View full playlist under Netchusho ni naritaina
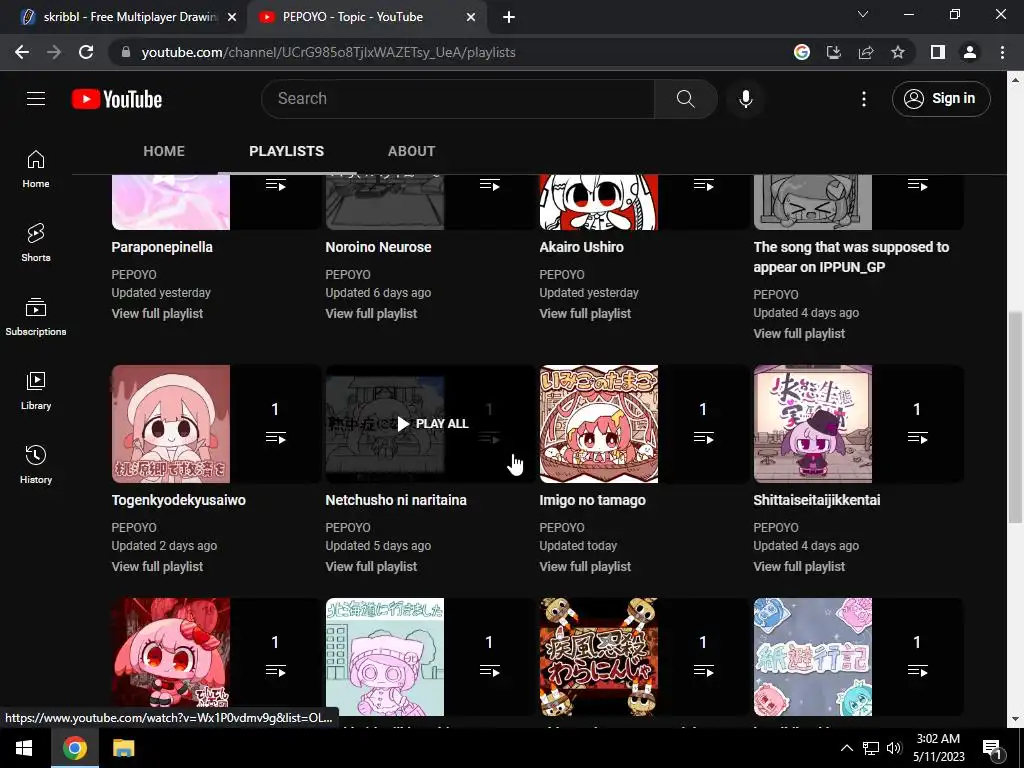 click(x=371, y=566)
